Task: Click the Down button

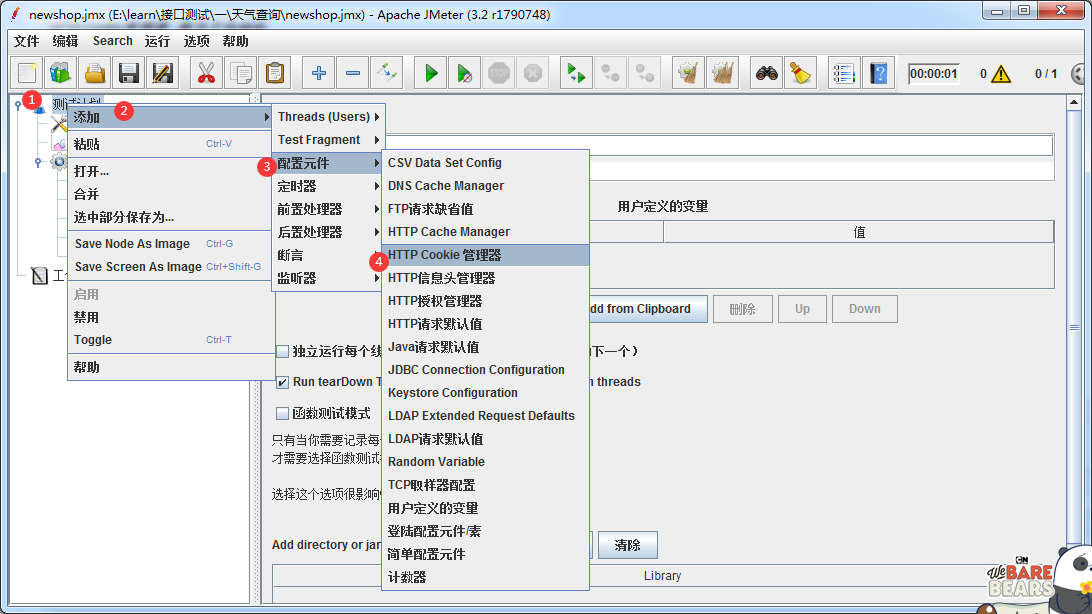Action: tap(864, 309)
